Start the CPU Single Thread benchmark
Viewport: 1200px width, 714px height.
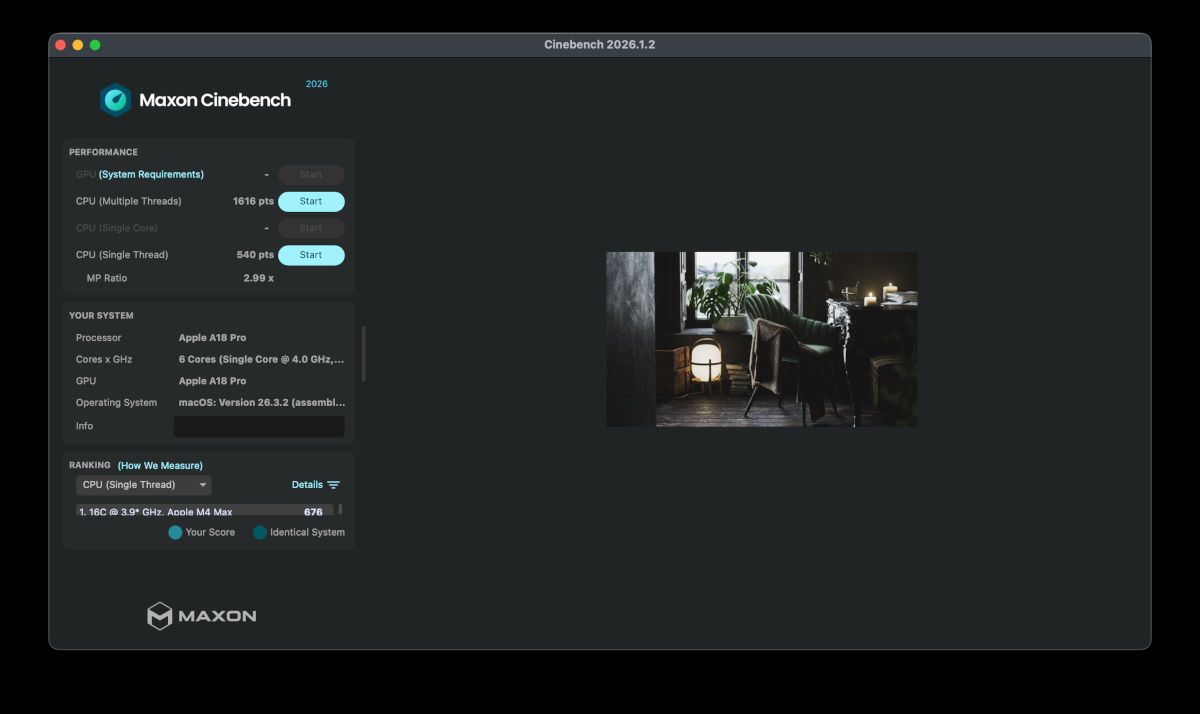point(311,255)
